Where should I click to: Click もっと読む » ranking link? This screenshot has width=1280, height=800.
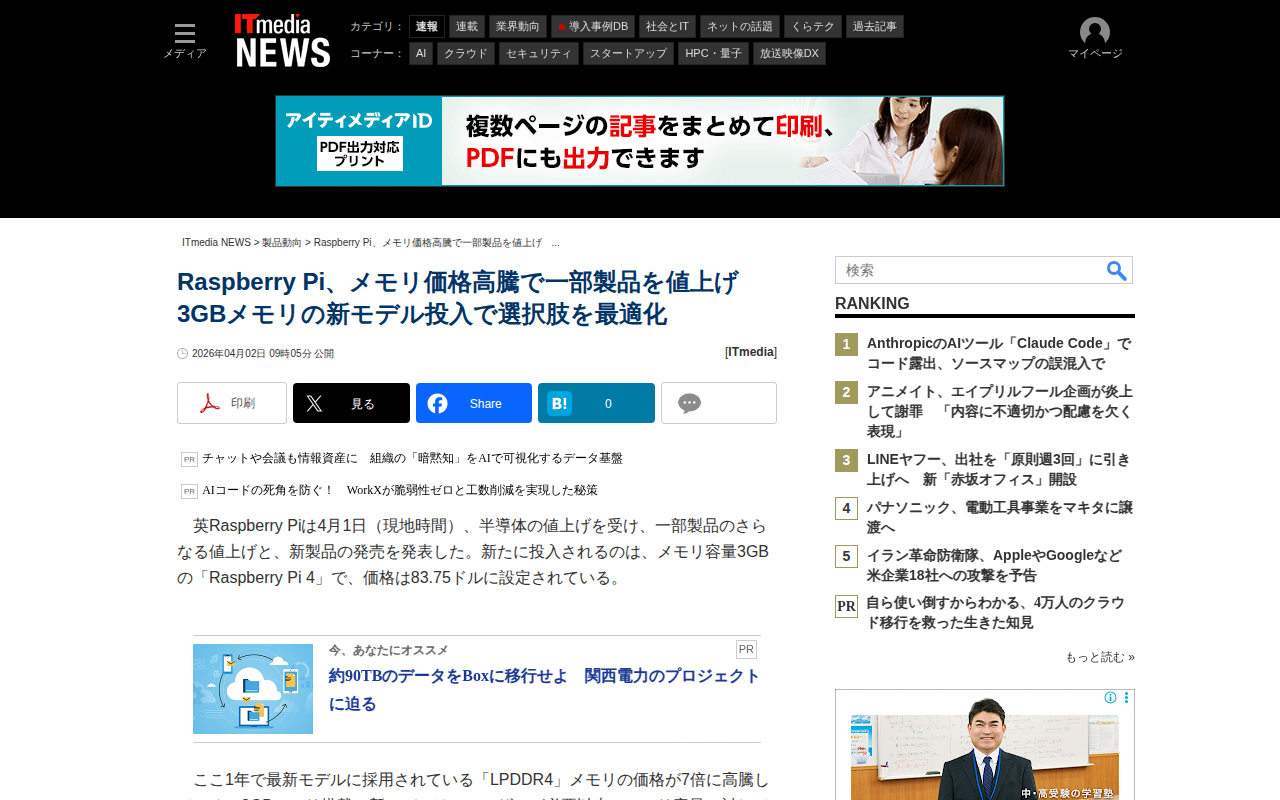1100,657
